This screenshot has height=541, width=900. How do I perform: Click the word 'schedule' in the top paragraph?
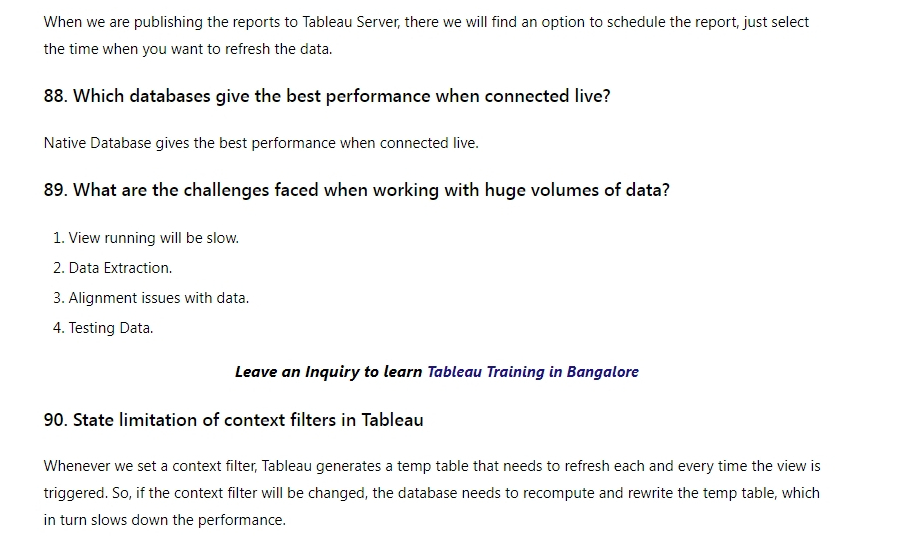point(636,22)
